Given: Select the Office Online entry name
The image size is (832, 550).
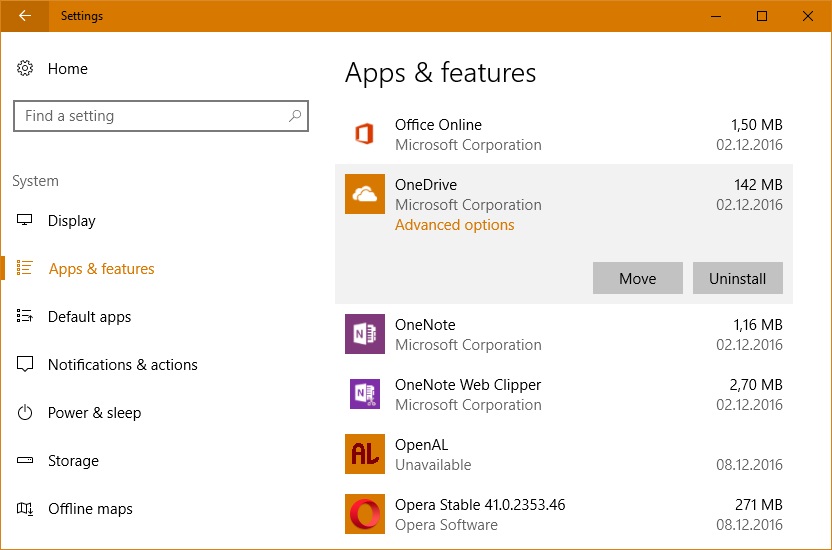Looking at the screenshot, I should pos(438,125).
